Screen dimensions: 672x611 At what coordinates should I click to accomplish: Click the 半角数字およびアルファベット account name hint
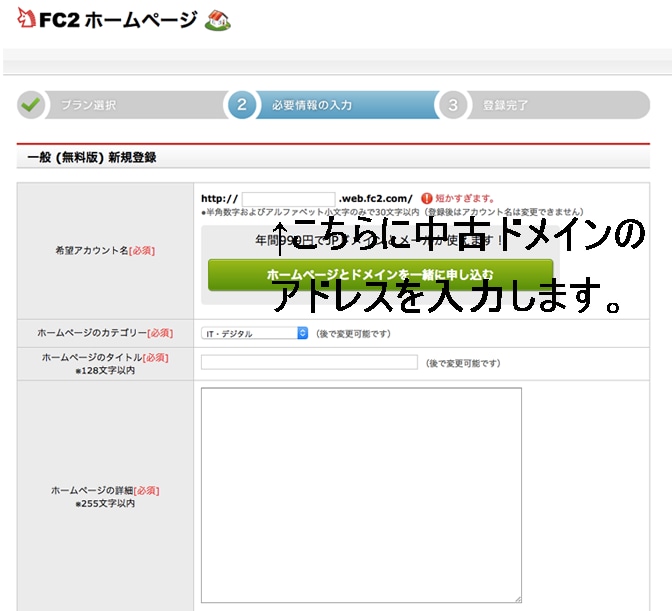point(393,212)
